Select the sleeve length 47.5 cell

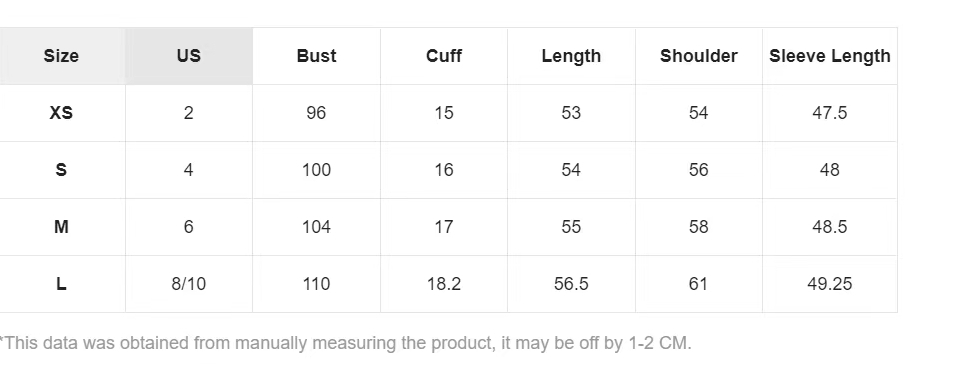[830, 113]
